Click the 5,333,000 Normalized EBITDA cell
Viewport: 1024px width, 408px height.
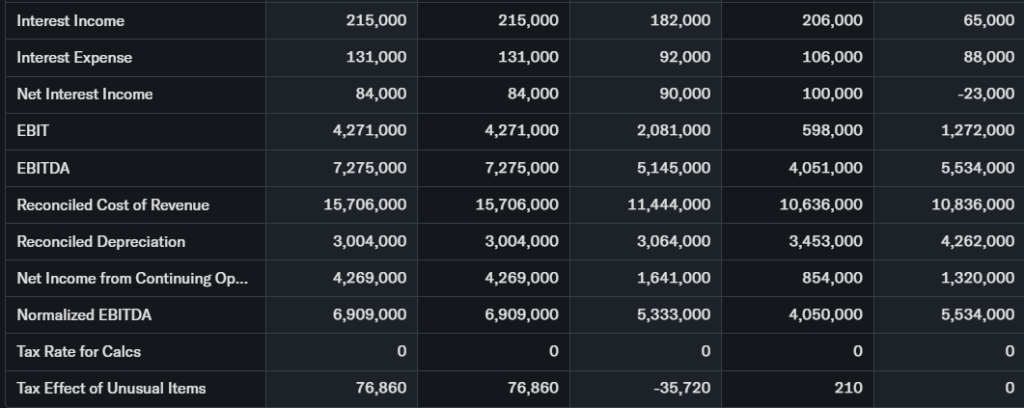coord(673,315)
